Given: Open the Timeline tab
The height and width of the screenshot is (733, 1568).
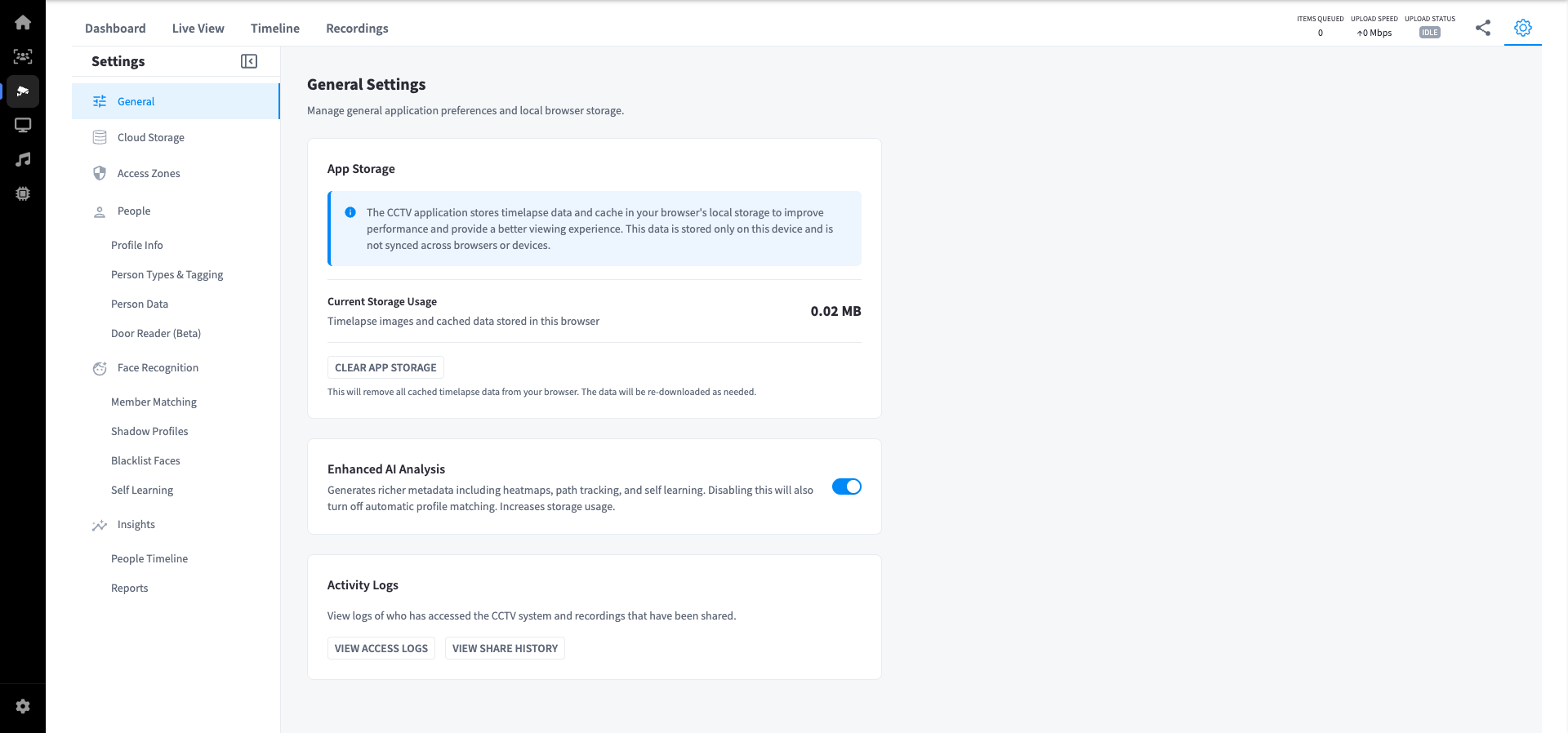Looking at the screenshot, I should 275,28.
